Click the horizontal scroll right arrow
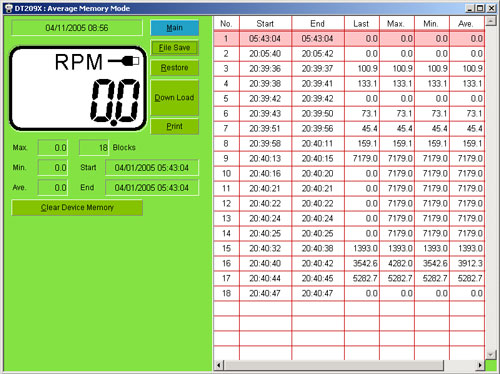The image size is (500, 374). pyautogui.click(x=480, y=365)
